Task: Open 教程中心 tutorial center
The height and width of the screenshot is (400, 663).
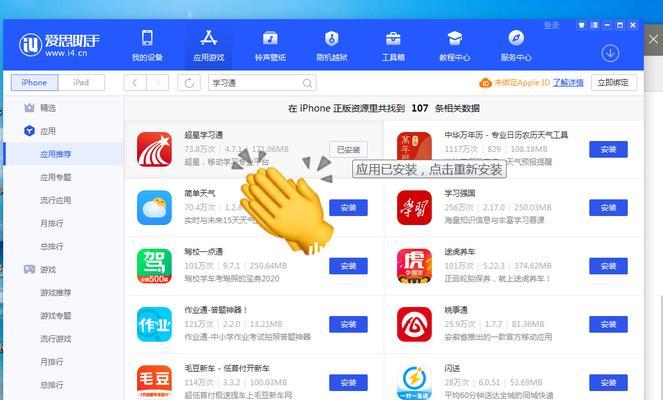Action: (x=455, y=46)
